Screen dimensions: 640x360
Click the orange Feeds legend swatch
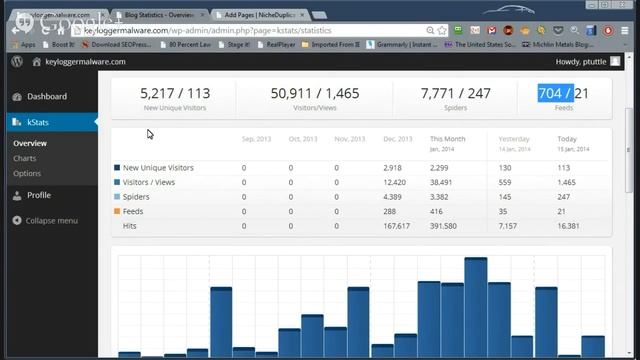pyautogui.click(x=117, y=211)
